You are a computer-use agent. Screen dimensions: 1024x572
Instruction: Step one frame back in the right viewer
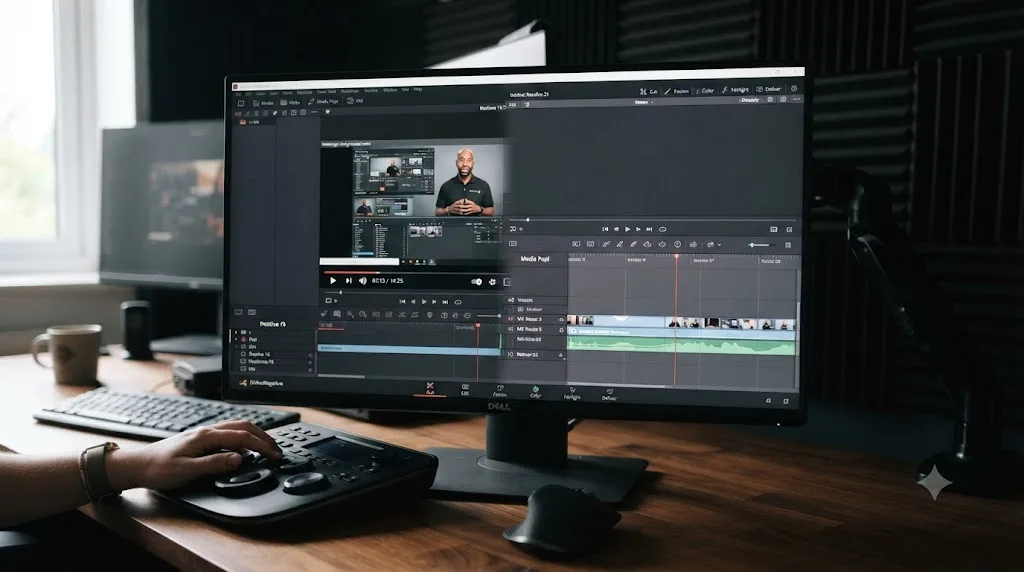[x=616, y=229]
